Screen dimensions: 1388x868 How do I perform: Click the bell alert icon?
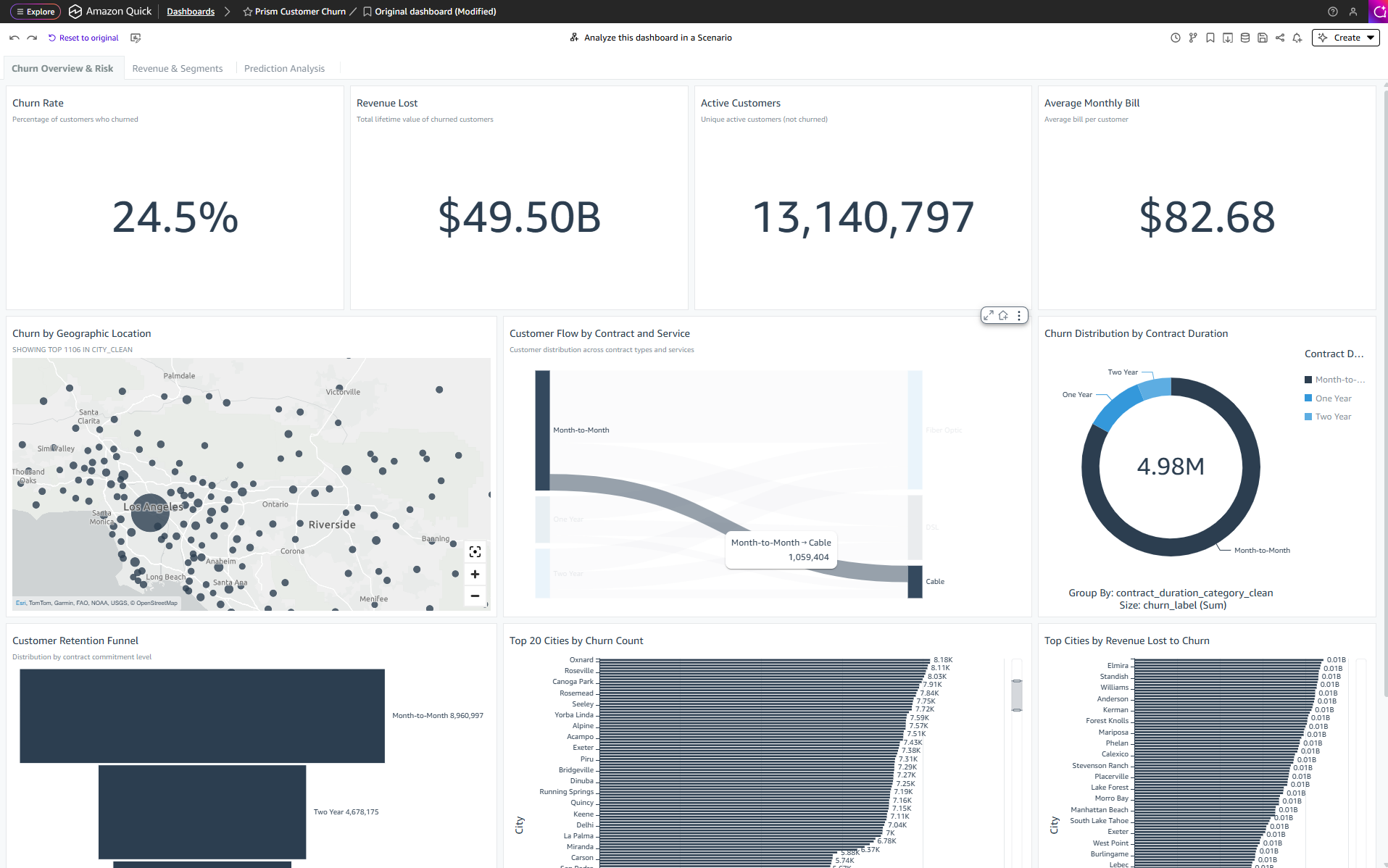(x=1297, y=38)
